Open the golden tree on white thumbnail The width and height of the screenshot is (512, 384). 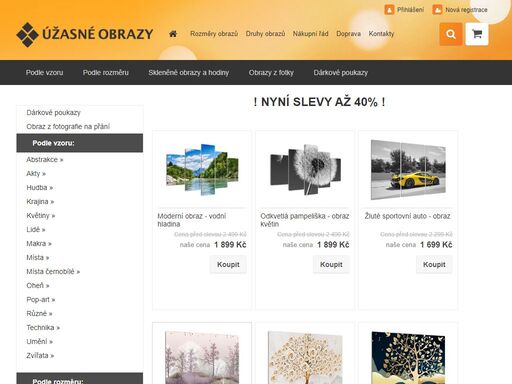point(305,358)
